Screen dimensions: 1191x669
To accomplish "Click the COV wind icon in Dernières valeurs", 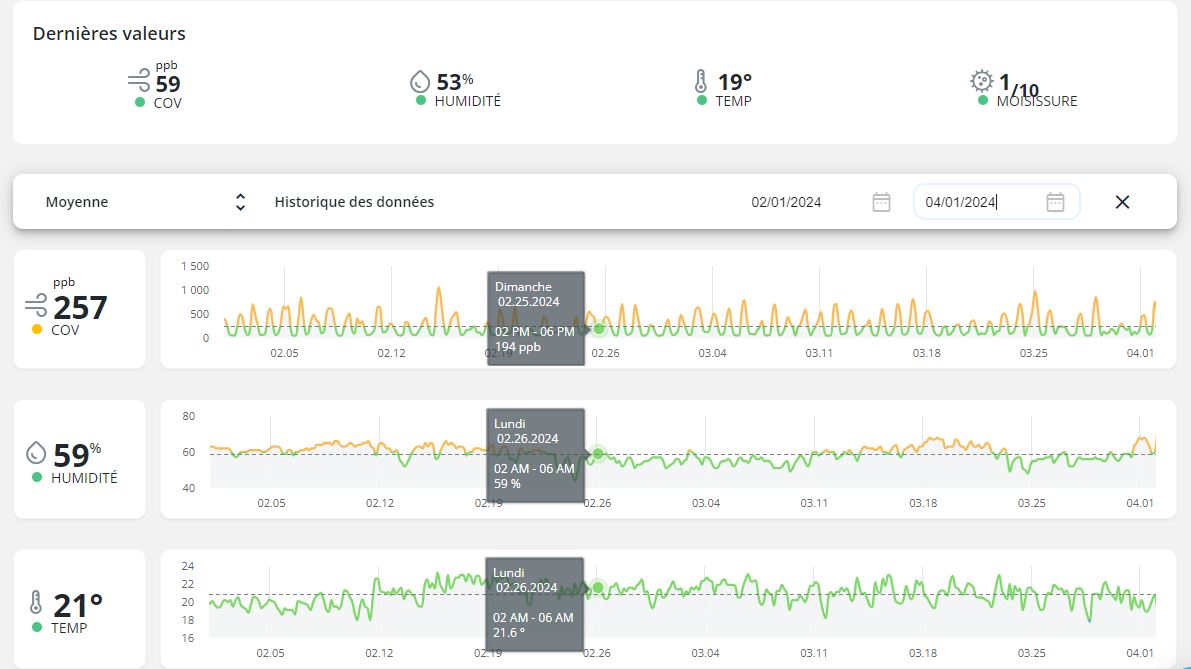I will 139,80.
